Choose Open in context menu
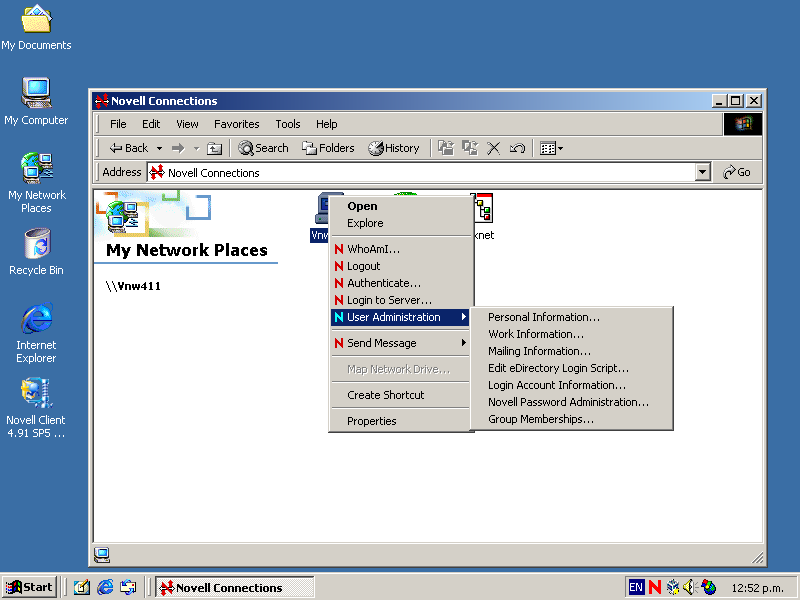Screen dimensions: 800x600 coord(400,206)
